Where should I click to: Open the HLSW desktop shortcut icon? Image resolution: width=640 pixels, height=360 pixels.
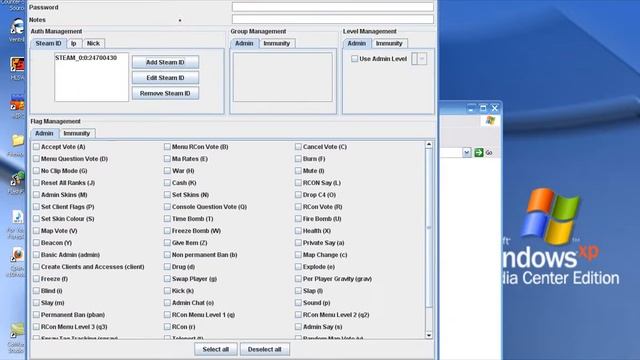pos(17,65)
